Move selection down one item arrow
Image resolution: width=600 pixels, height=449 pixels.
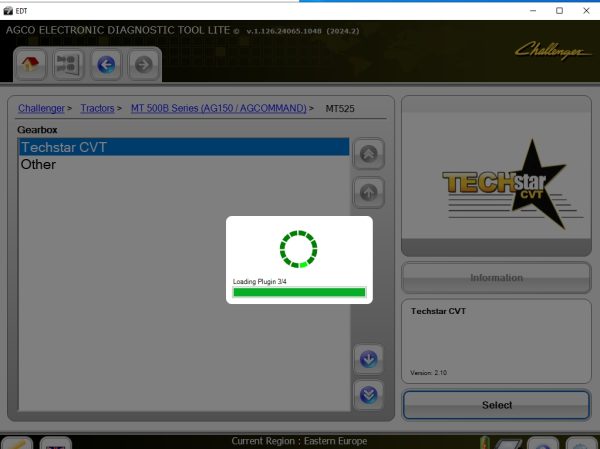[x=368, y=359]
